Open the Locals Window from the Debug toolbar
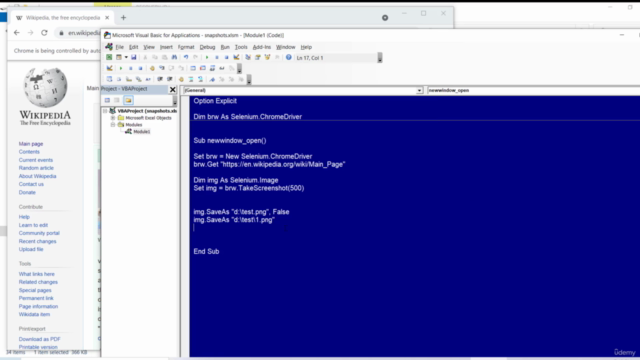640x360 pixels. coord(193,68)
